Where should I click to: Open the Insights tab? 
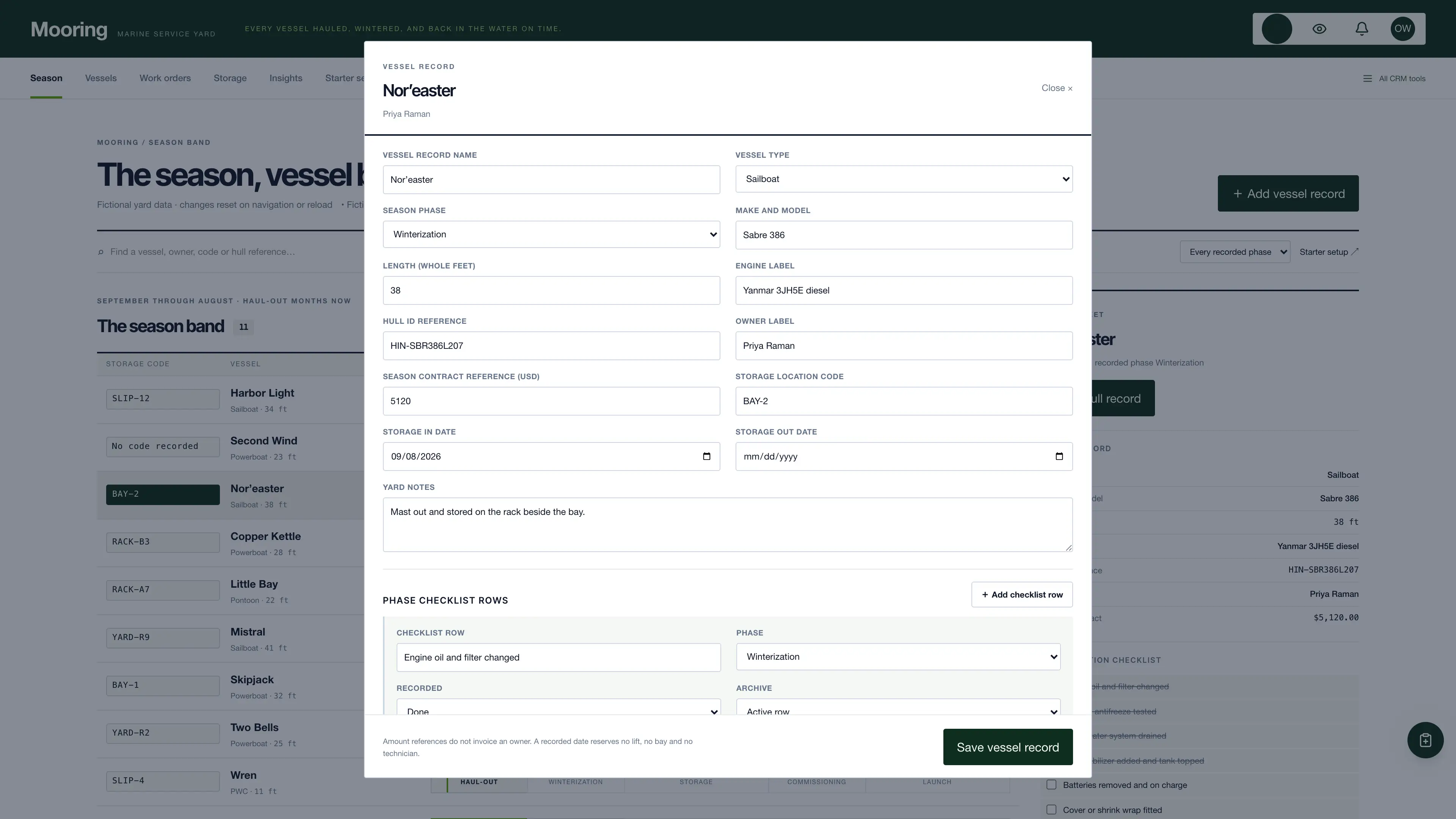point(286,78)
